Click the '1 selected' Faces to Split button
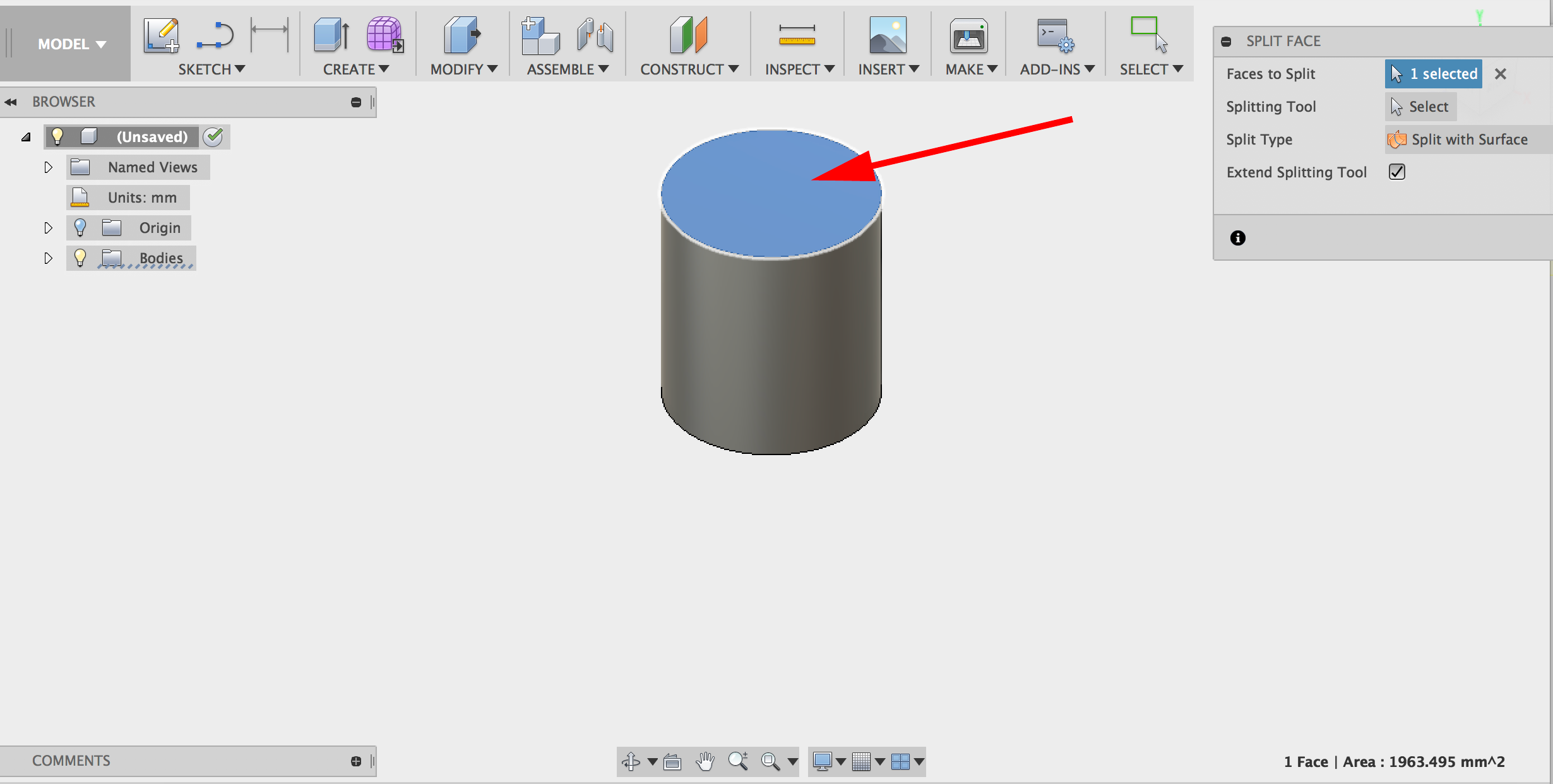This screenshot has height=784, width=1553. (1433, 74)
